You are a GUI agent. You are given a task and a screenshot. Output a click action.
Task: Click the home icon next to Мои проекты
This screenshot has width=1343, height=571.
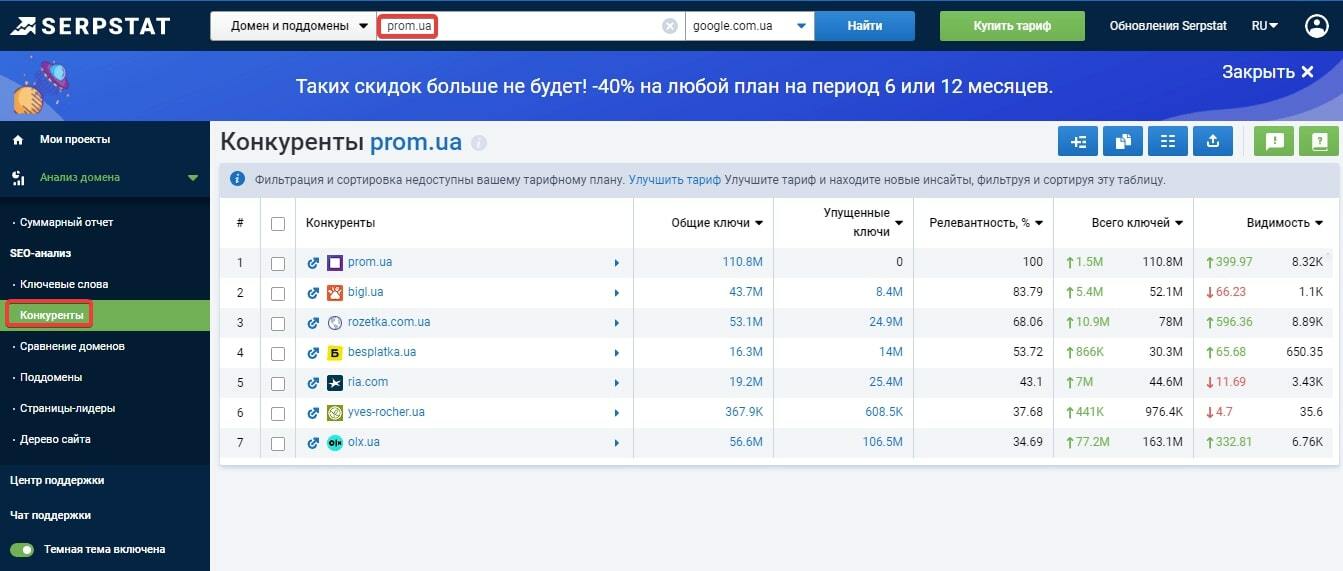18,140
